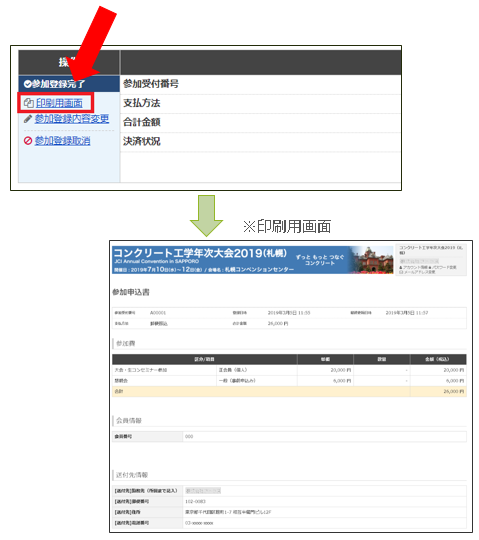Open the 印刷用画面 print view link

pos(59,103)
